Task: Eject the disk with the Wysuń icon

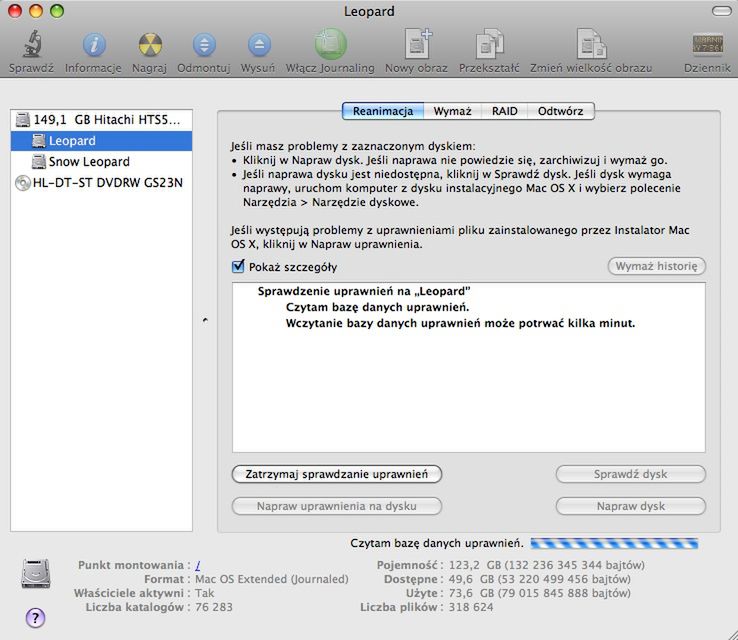Action: [258, 45]
